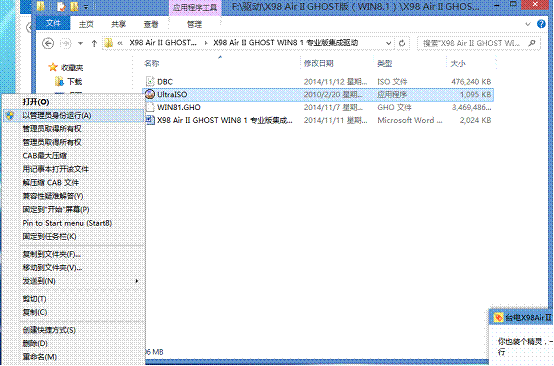Image resolution: width=554 pixels, height=366 pixels.
Task: Choose 移动到文件夹(V)...
Action: (74, 267)
